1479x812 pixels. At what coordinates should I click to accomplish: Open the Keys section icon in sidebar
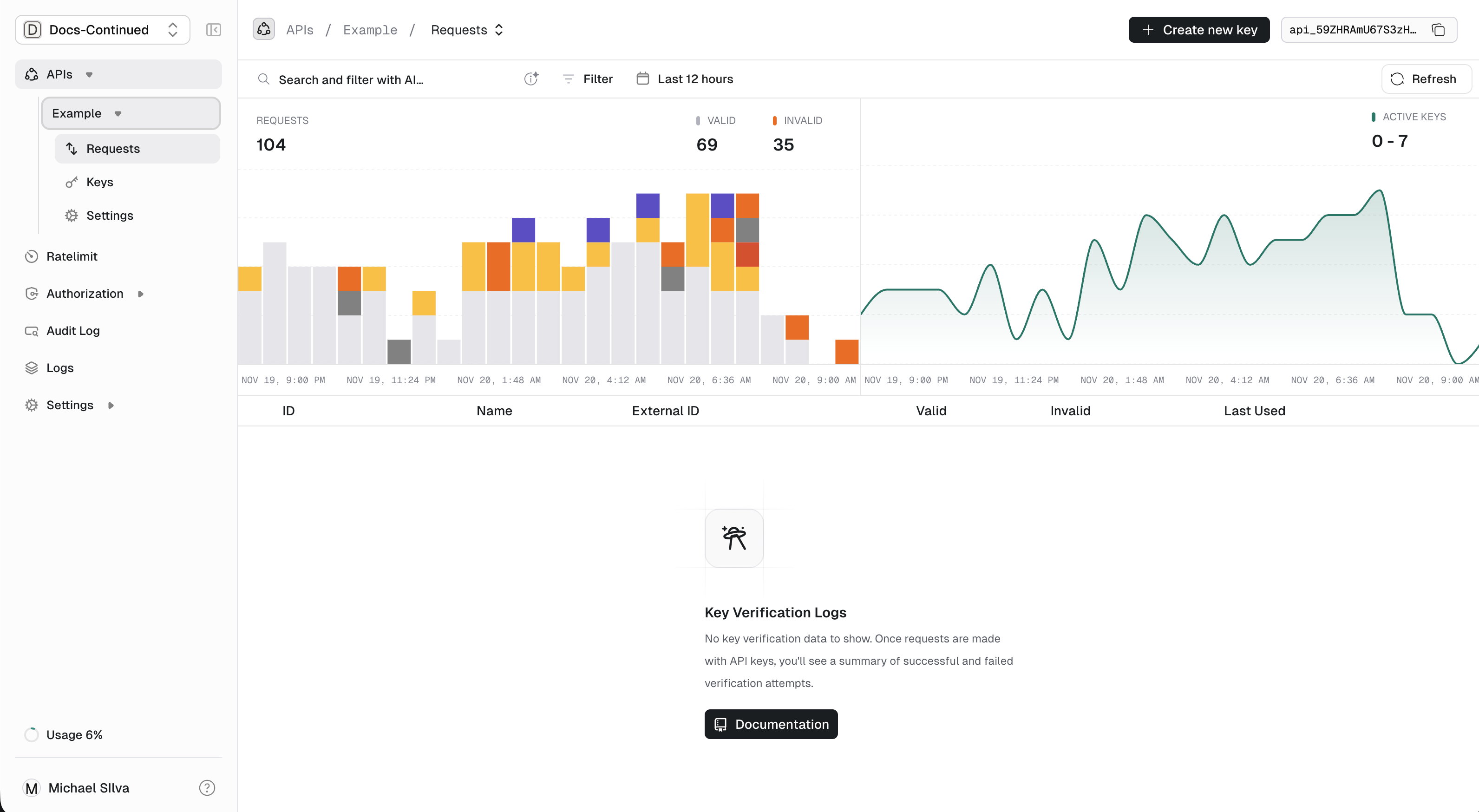pos(71,182)
